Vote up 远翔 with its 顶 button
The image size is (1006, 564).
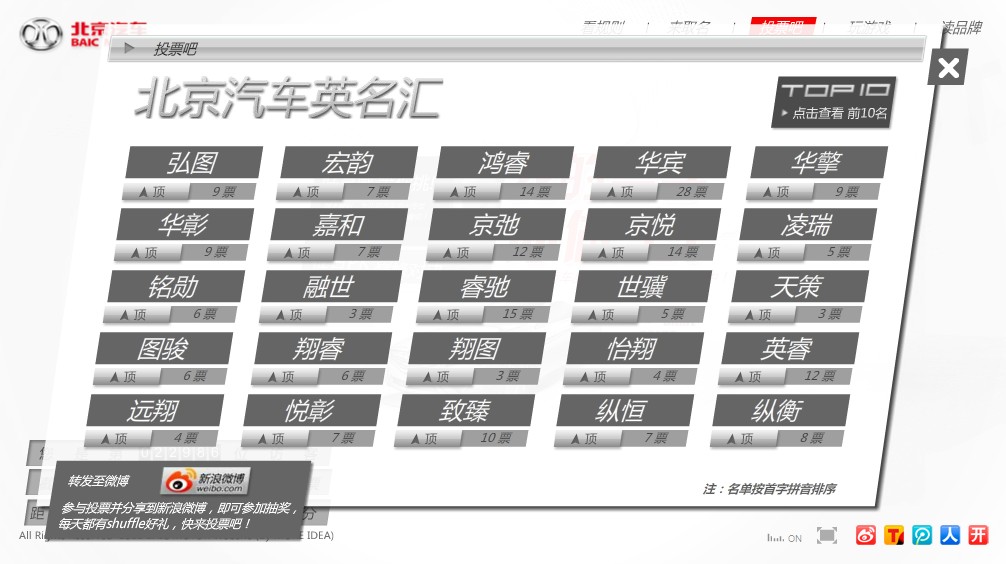pos(117,439)
